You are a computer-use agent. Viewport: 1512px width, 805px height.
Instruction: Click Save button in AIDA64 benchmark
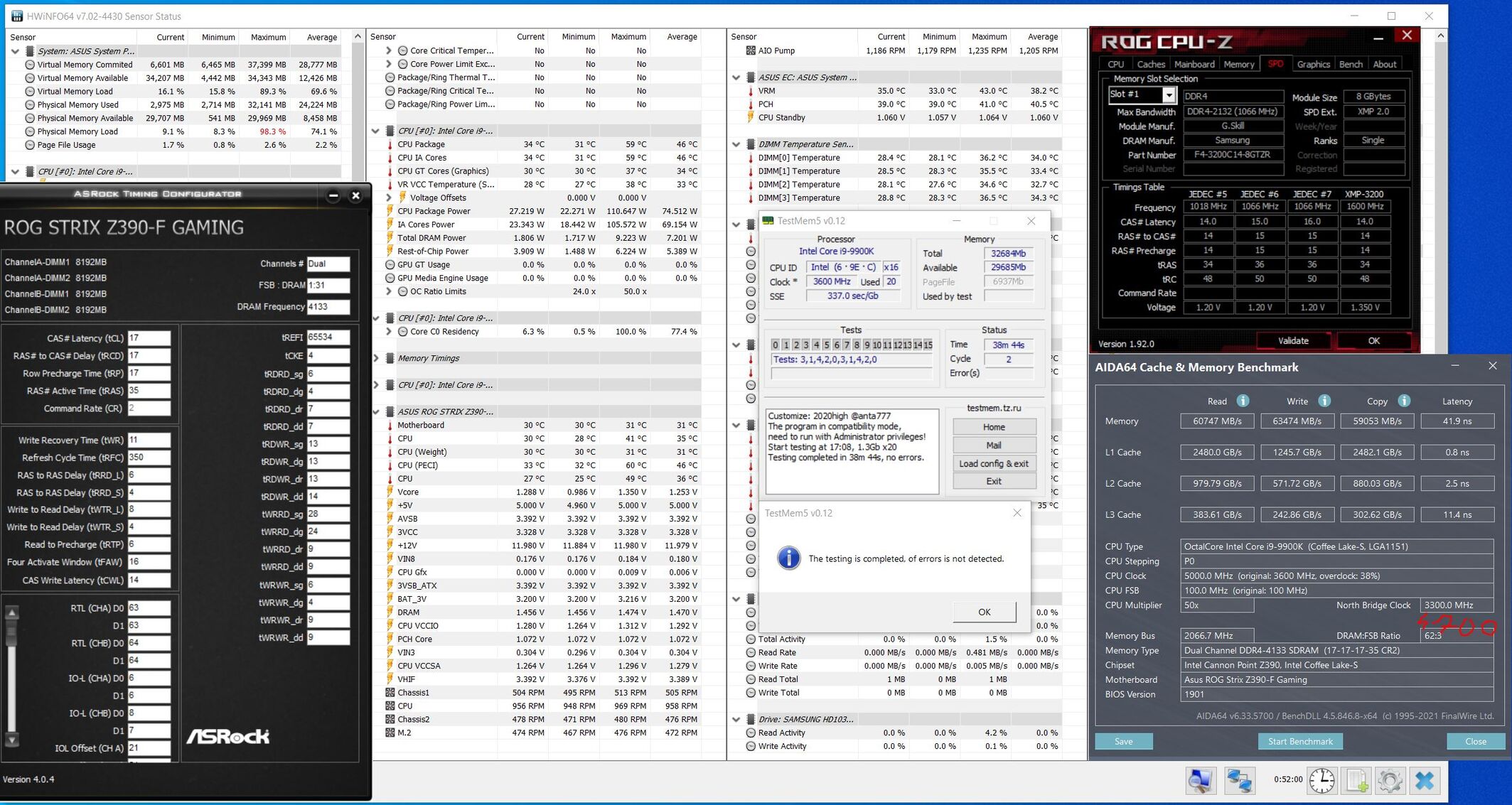pos(1124,741)
